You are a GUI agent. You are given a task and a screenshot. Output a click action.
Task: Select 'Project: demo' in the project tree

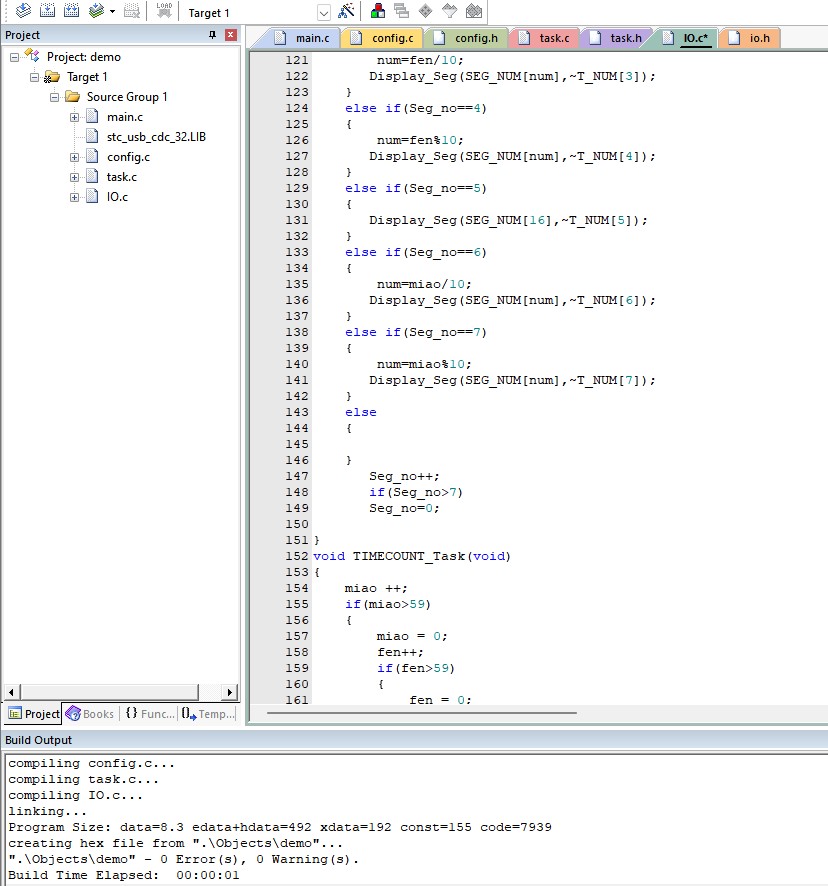point(84,57)
